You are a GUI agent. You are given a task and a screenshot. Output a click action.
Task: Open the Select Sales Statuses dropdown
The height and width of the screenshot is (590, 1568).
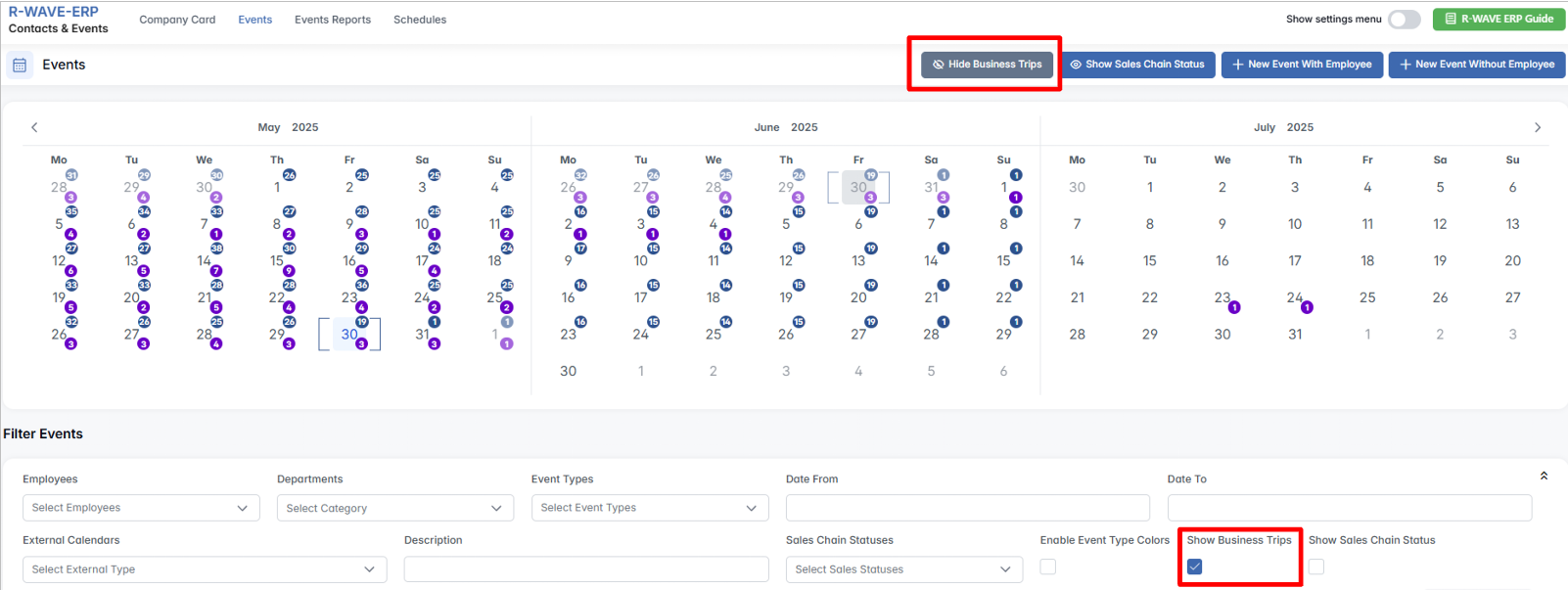903,569
